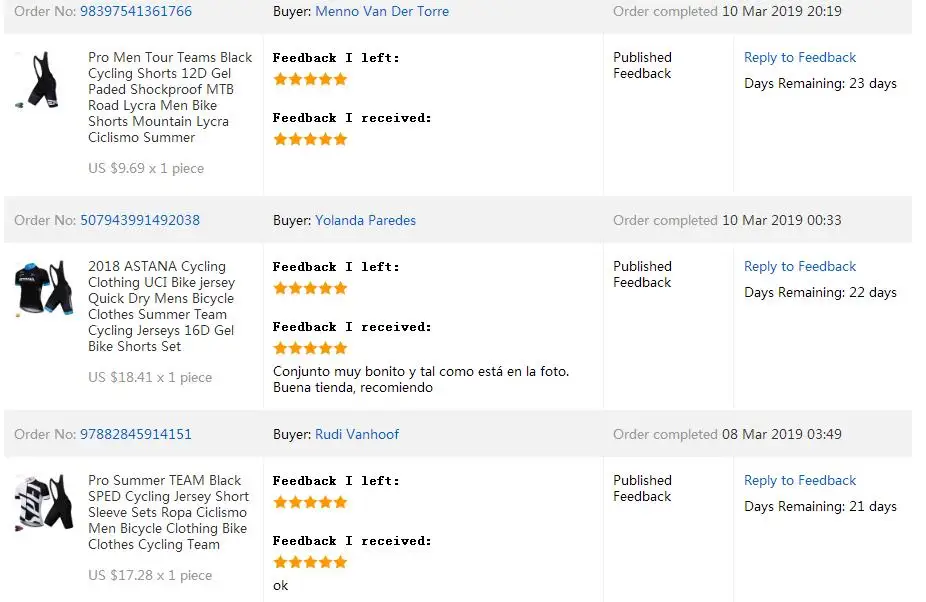Click star rating left for Menno's order

(310, 79)
